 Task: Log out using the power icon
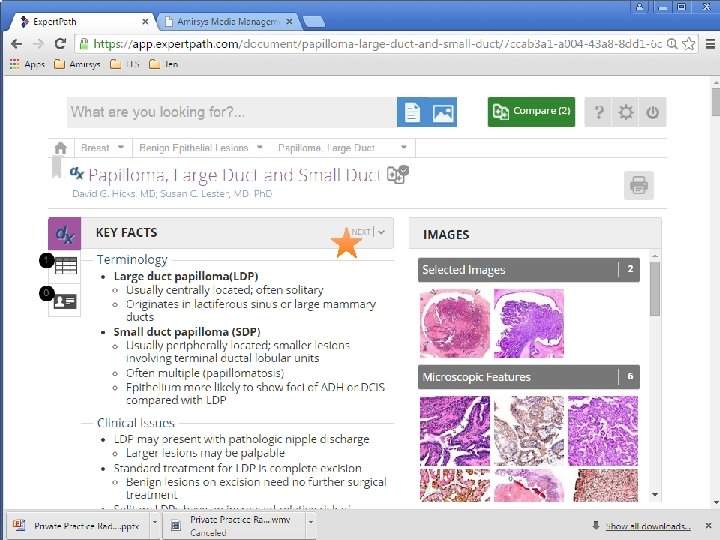[652, 112]
